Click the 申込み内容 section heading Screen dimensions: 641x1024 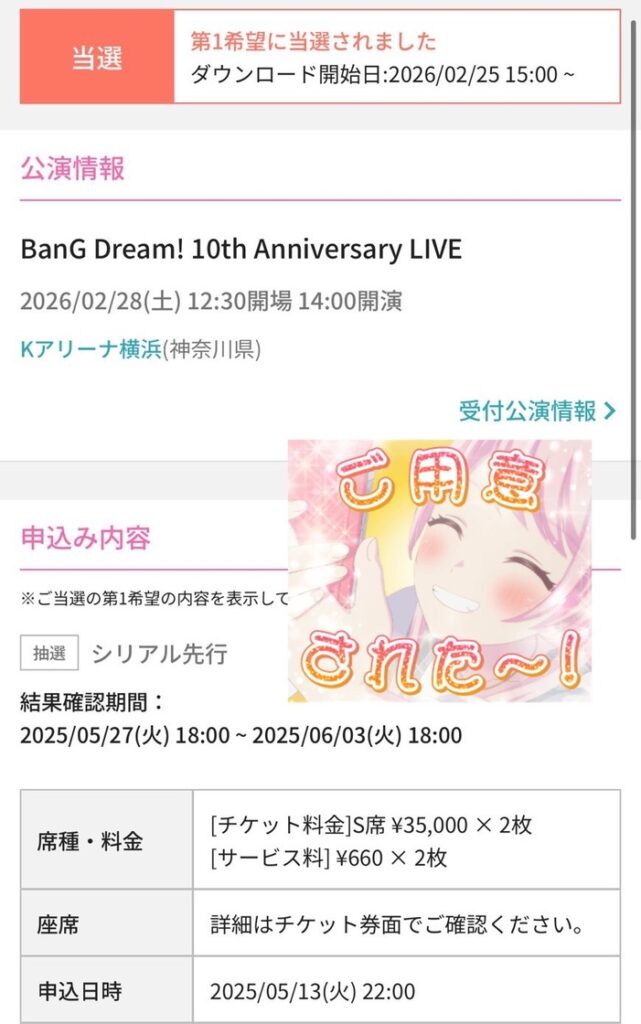click(x=86, y=538)
